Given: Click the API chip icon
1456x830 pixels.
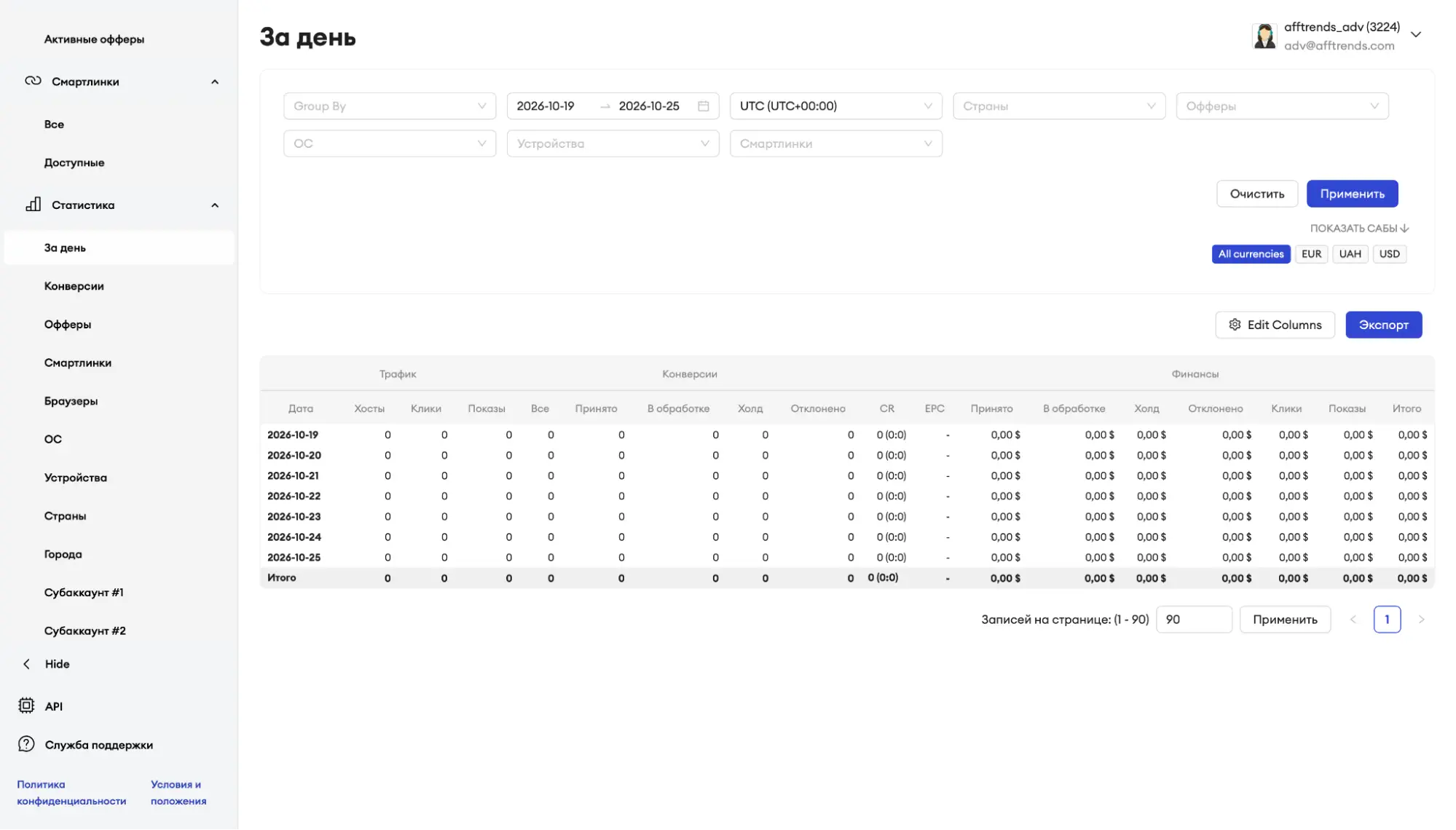Looking at the screenshot, I should (26, 705).
